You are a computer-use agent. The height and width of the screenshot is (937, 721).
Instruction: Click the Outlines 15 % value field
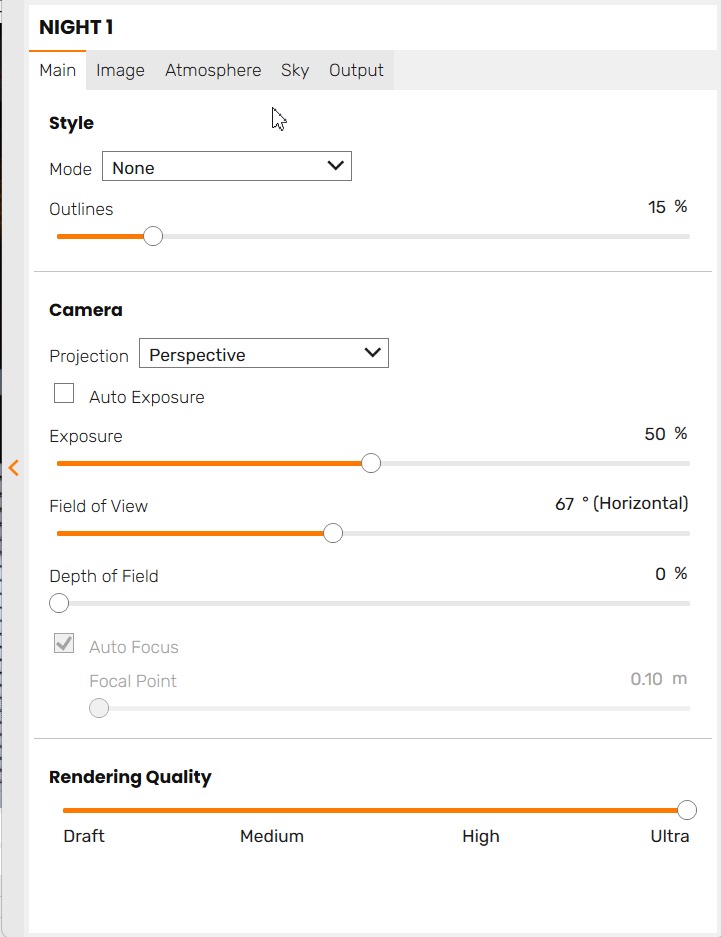pos(657,207)
